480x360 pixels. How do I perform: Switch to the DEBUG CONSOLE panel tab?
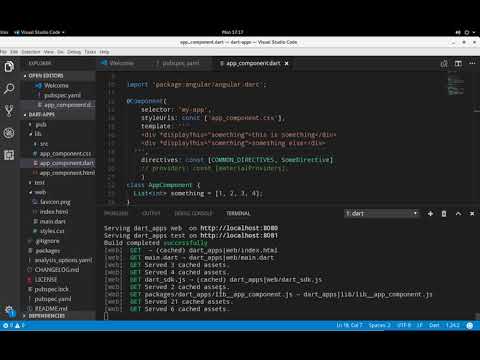pyautogui.click(x=194, y=213)
